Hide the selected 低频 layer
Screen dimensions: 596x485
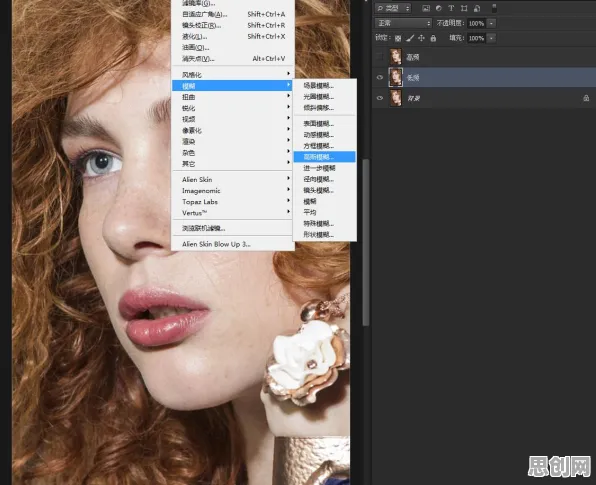(380, 78)
